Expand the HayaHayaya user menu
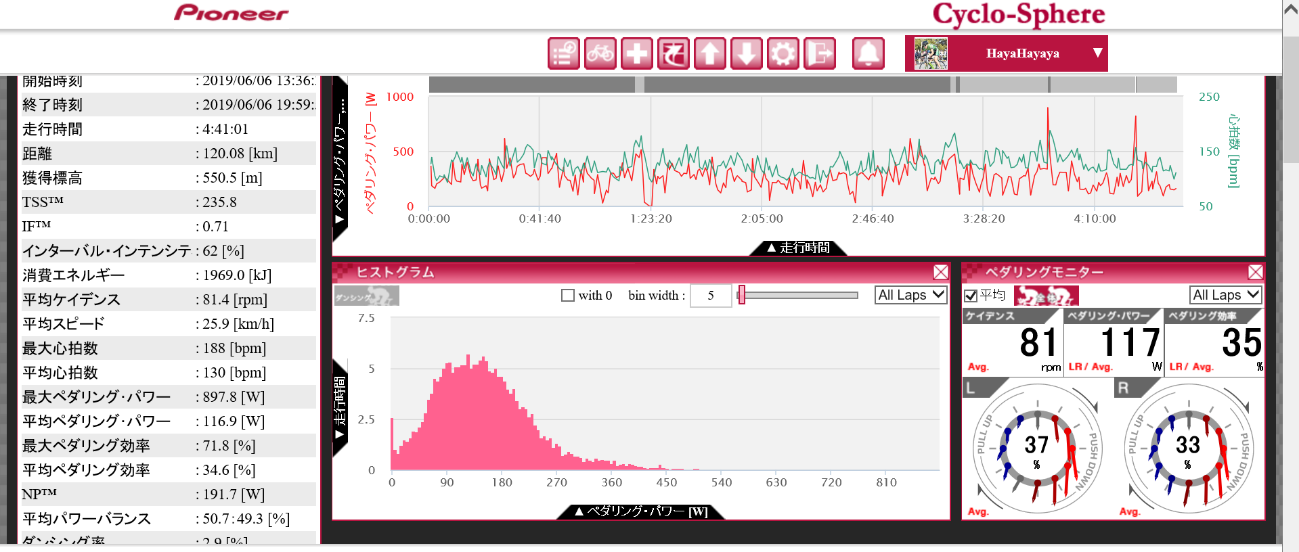This screenshot has width=1299, height=552. pos(1097,53)
